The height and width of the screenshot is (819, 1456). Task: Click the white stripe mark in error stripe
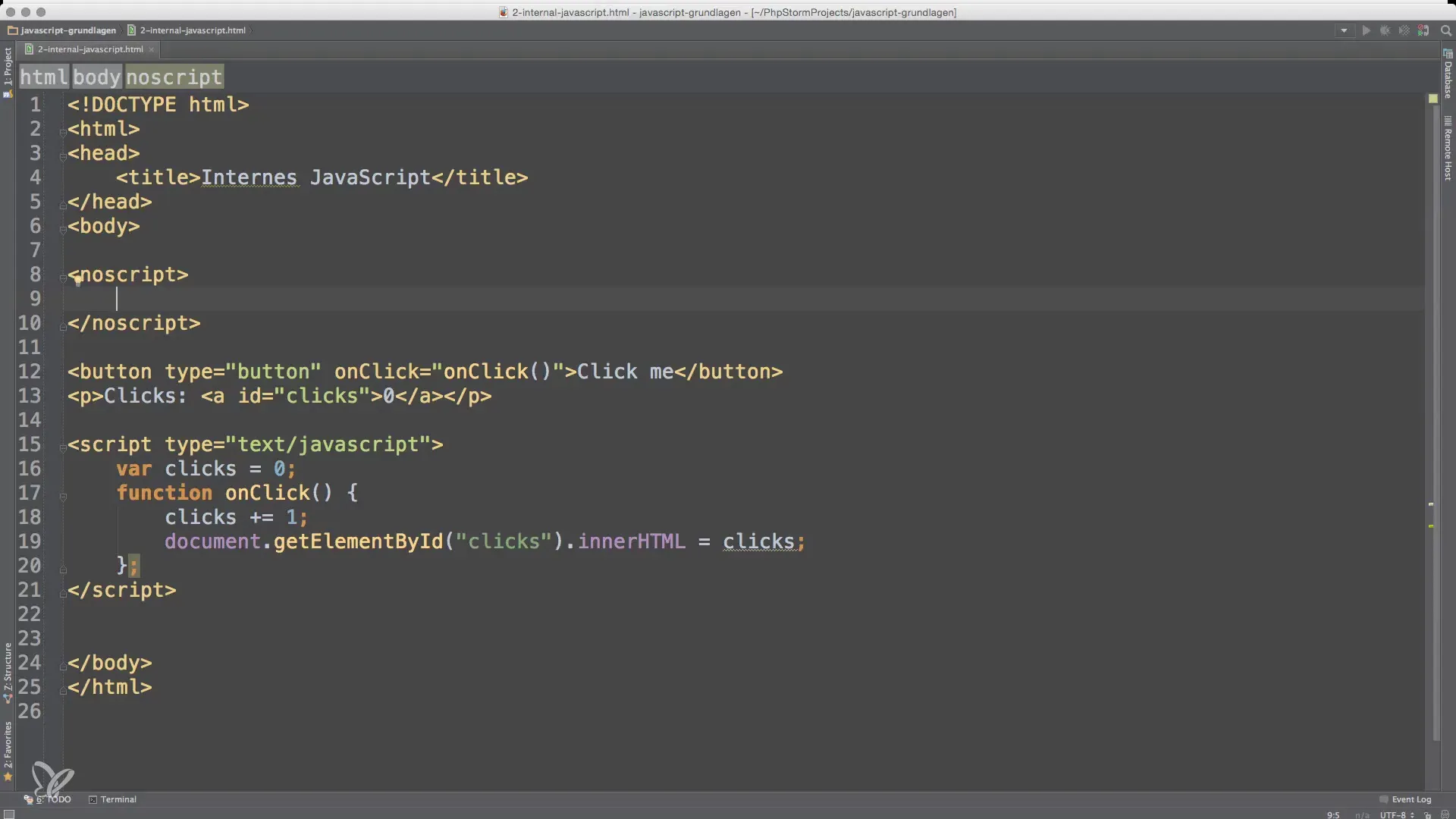[1431, 504]
